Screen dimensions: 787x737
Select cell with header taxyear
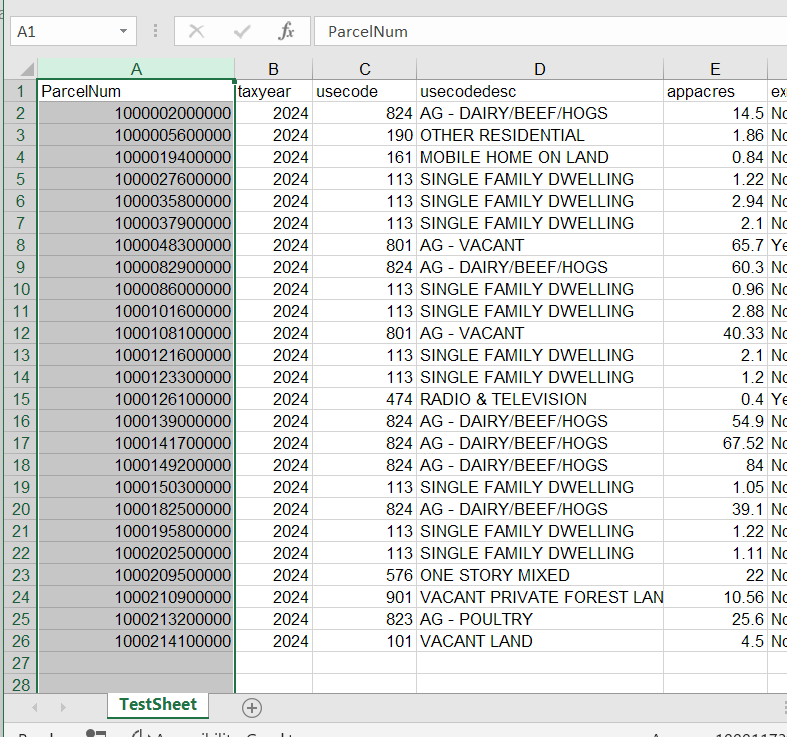[x=274, y=91]
